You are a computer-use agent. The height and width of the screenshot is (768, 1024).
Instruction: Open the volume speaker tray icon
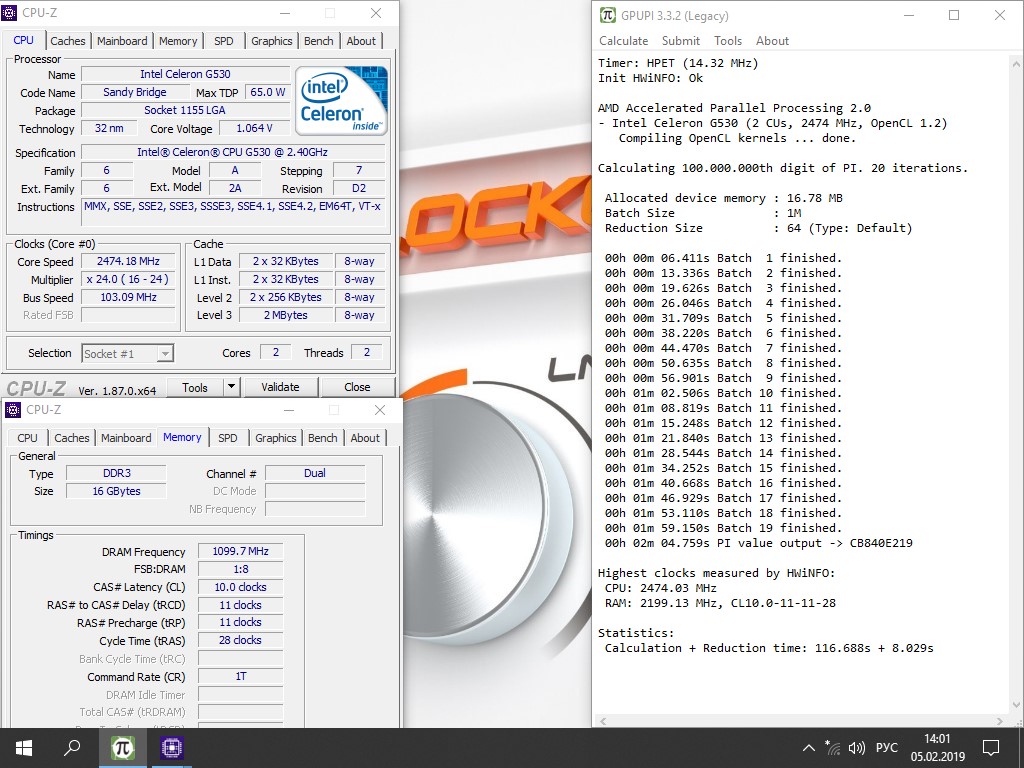tap(856, 748)
